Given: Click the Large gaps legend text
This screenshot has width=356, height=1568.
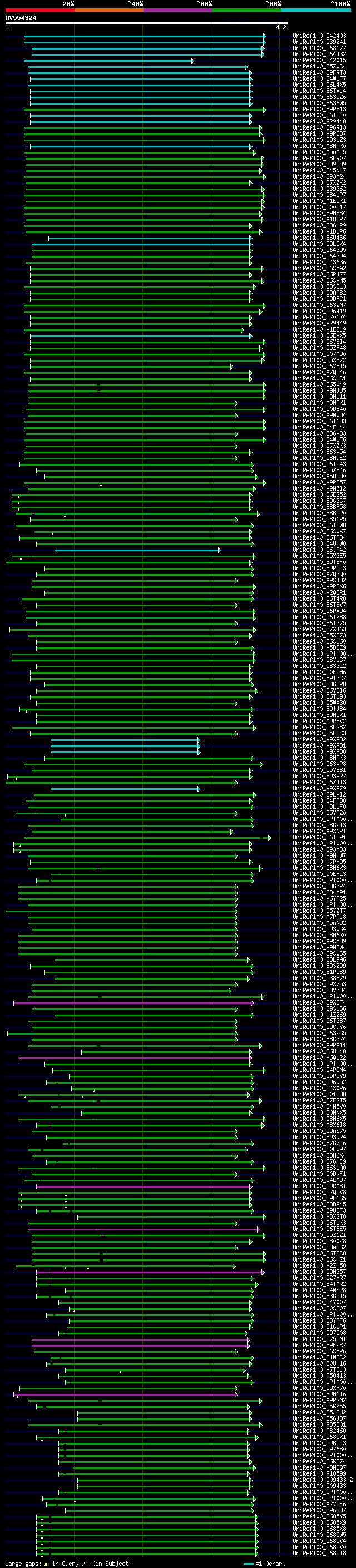Looking at the screenshot, I should coord(68,1564).
